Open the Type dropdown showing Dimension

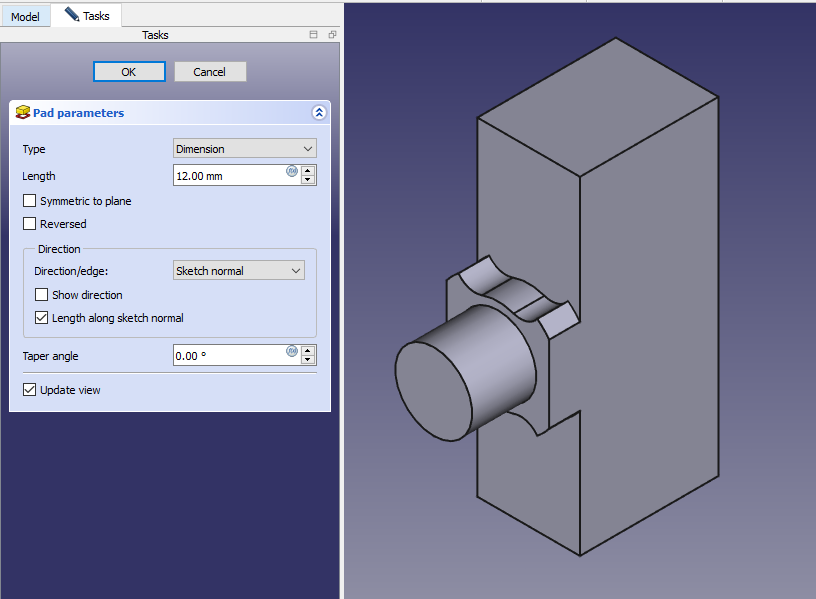point(245,149)
